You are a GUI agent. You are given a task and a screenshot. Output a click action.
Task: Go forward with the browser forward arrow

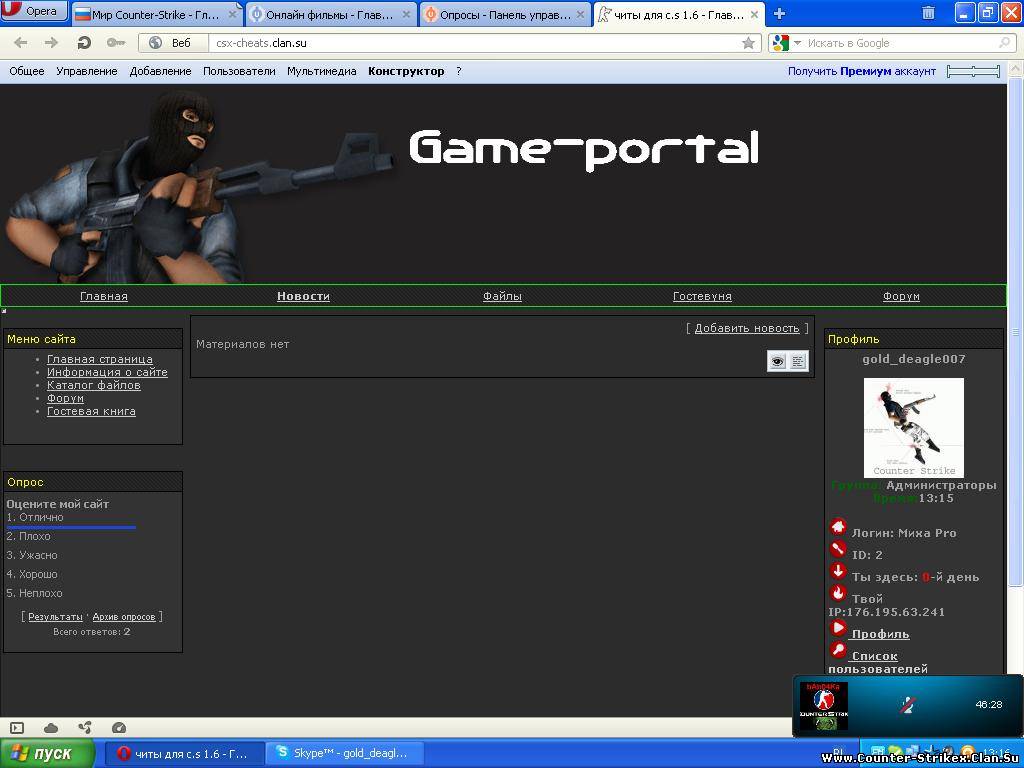(51, 43)
